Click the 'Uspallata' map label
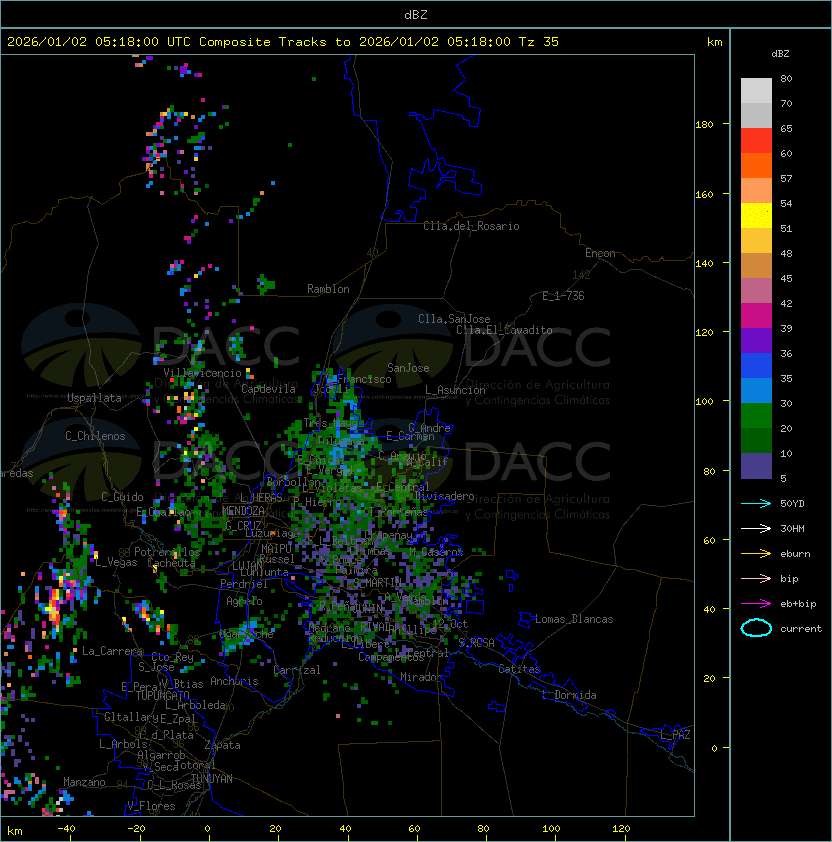Image resolution: width=832 pixels, height=842 pixels. pyautogui.click(x=94, y=398)
